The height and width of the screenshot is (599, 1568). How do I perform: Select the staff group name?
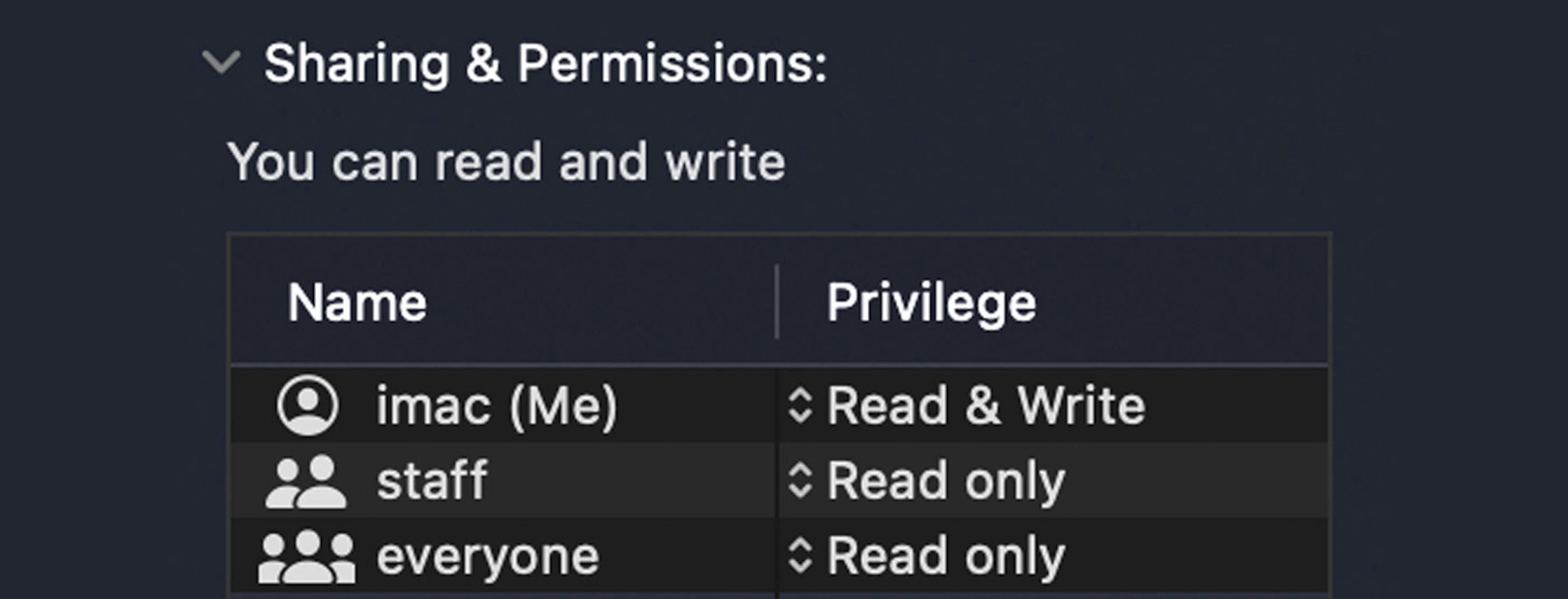432,481
